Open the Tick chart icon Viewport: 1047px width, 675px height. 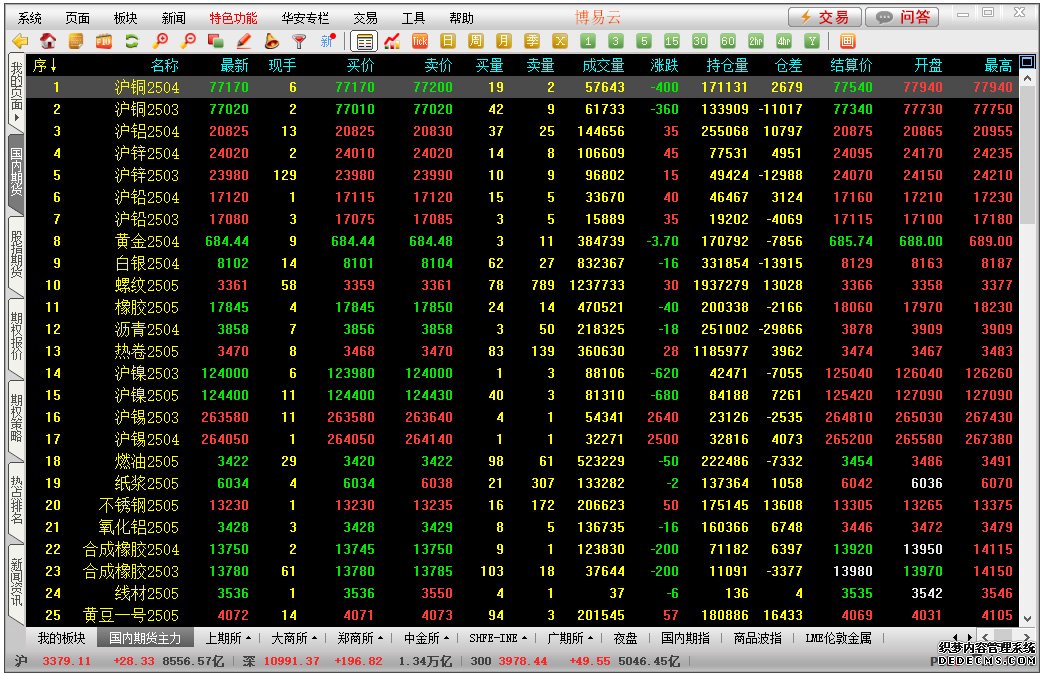pyautogui.click(x=420, y=41)
